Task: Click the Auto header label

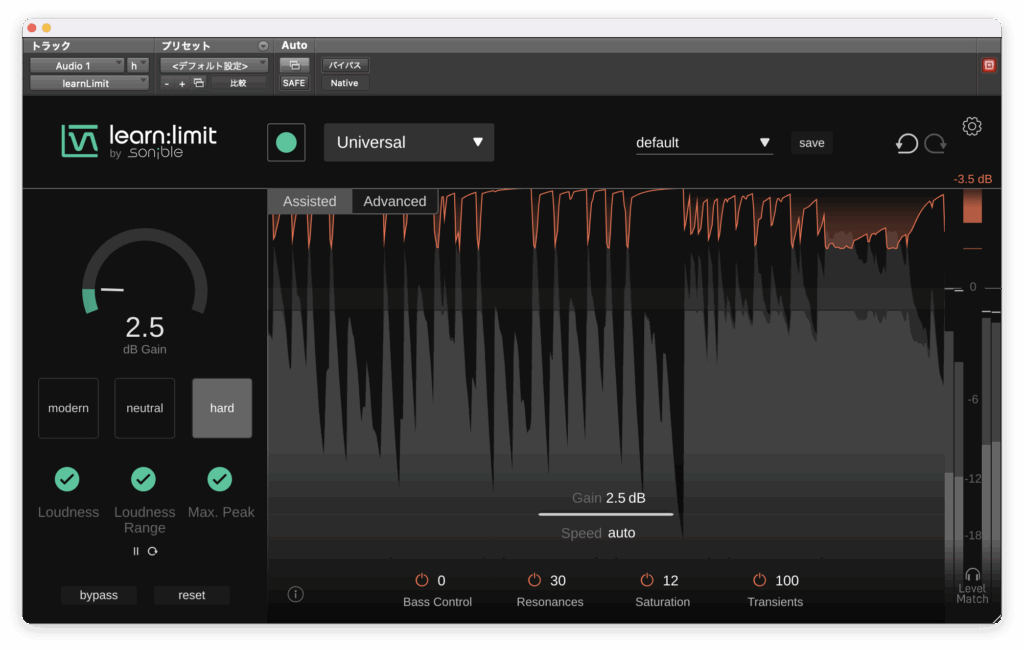Action: (x=294, y=45)
